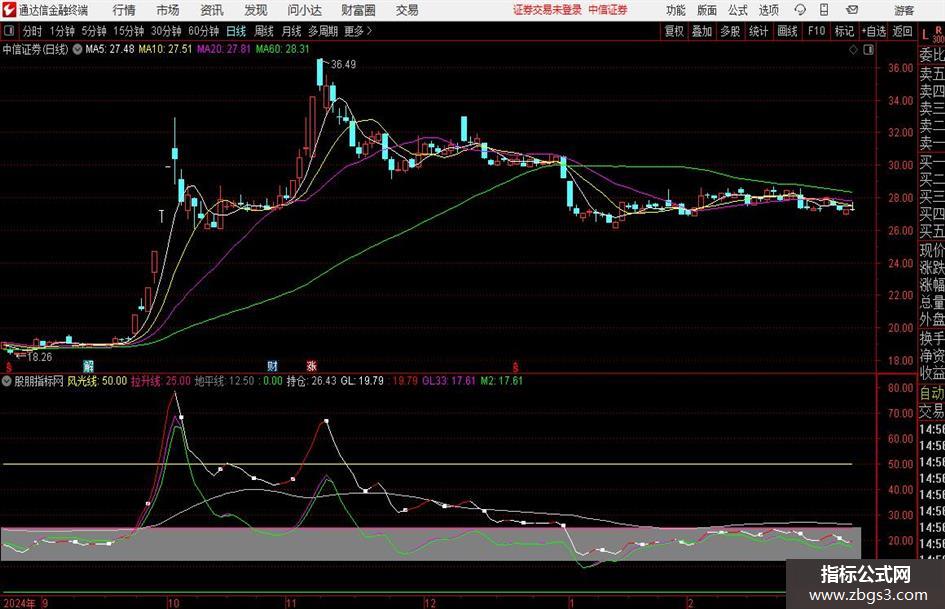Open the 多周期 multi-period view

323,31
